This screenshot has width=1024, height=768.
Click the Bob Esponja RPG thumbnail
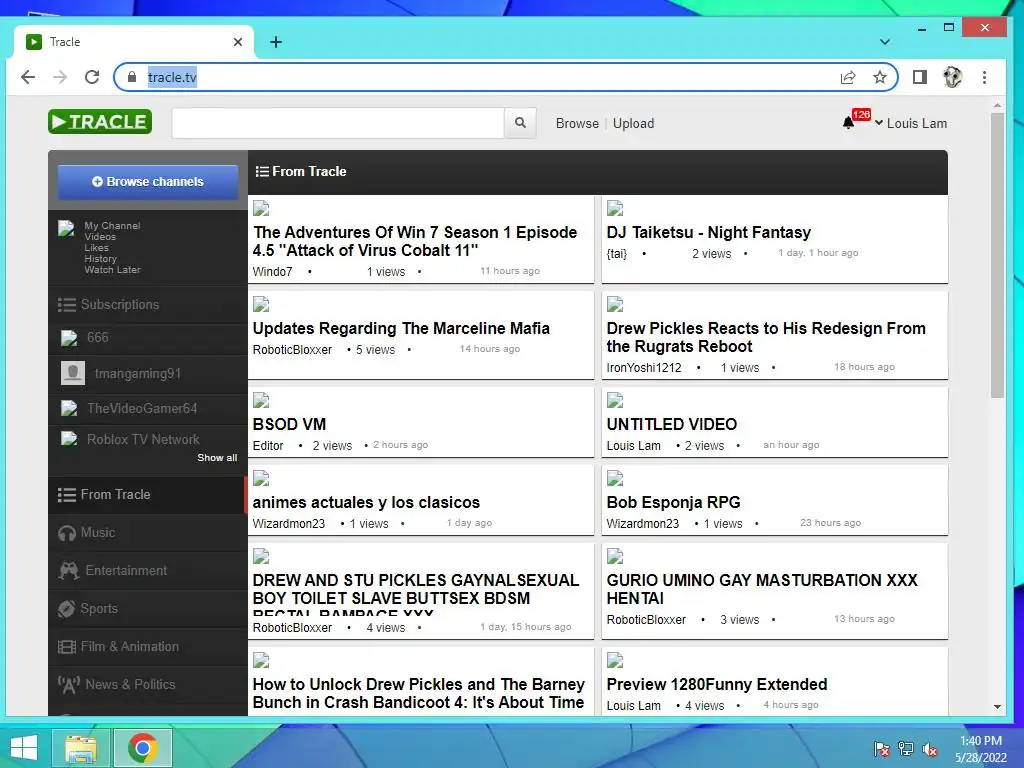[x=615, y=479]
